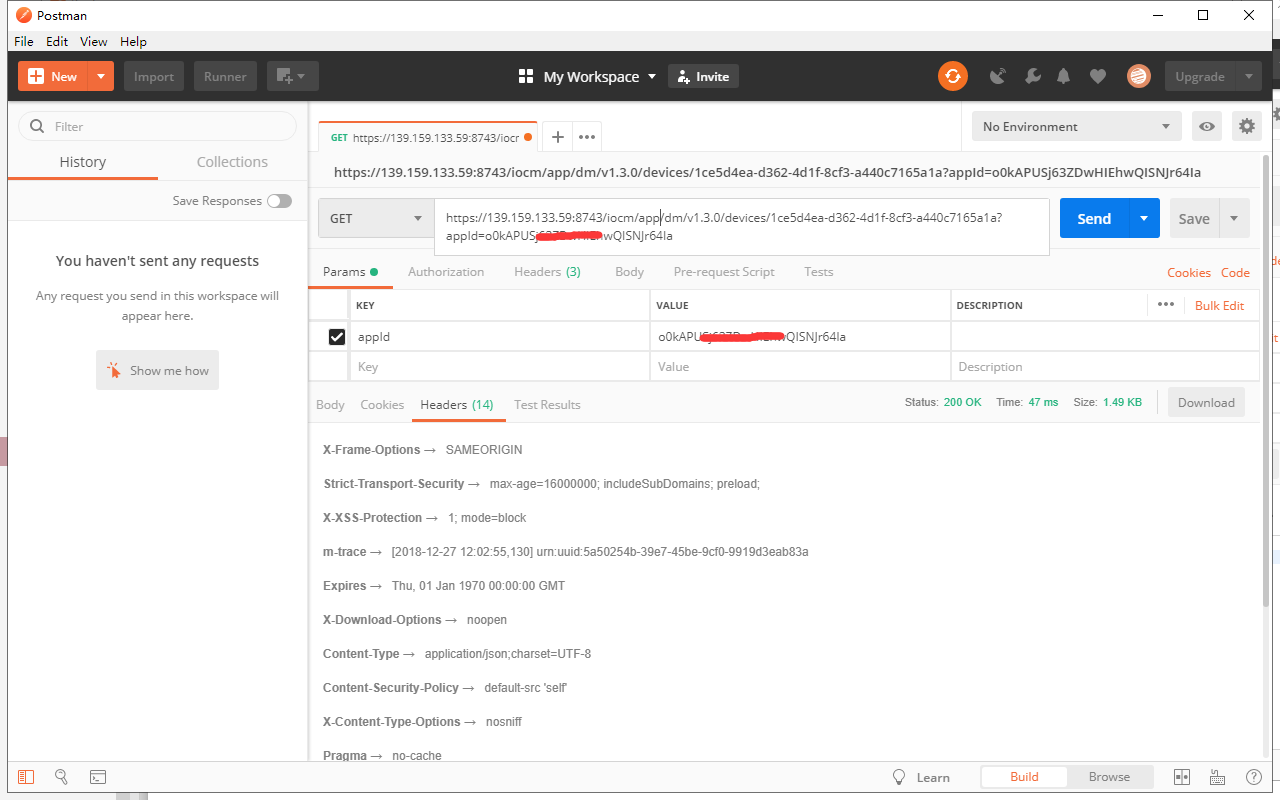
Task: Open the Cookies link near Code
Action: pos(1189,272)
